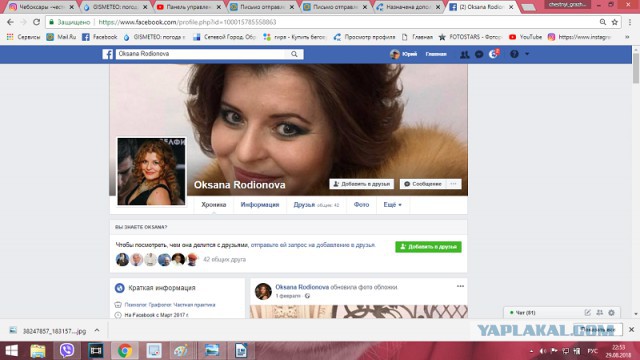The height and width of the screenshot is (360, 640).
Task: Open File Explorer from taskbar
Action: 38,351
